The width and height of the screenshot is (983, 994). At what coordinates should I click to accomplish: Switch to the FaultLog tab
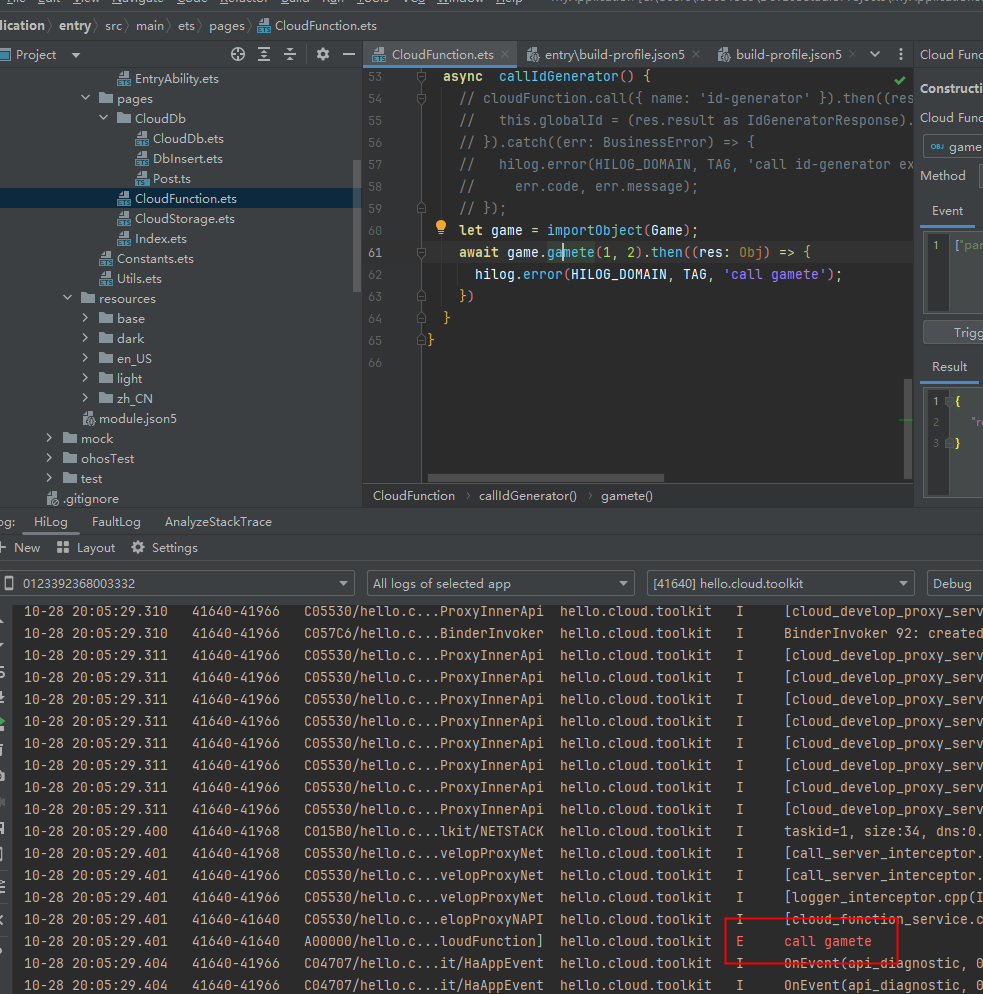tap(116, 522)
